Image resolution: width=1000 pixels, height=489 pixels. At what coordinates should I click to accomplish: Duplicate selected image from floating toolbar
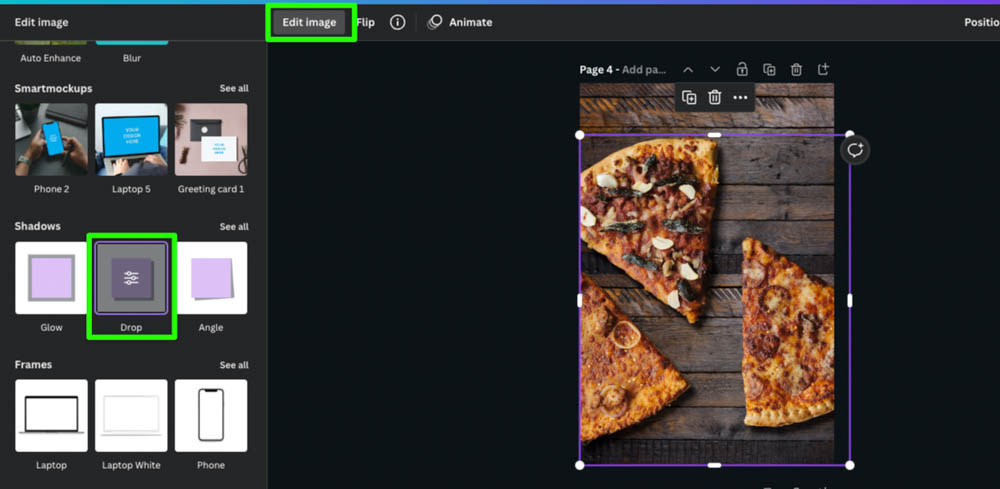point(689,97)
